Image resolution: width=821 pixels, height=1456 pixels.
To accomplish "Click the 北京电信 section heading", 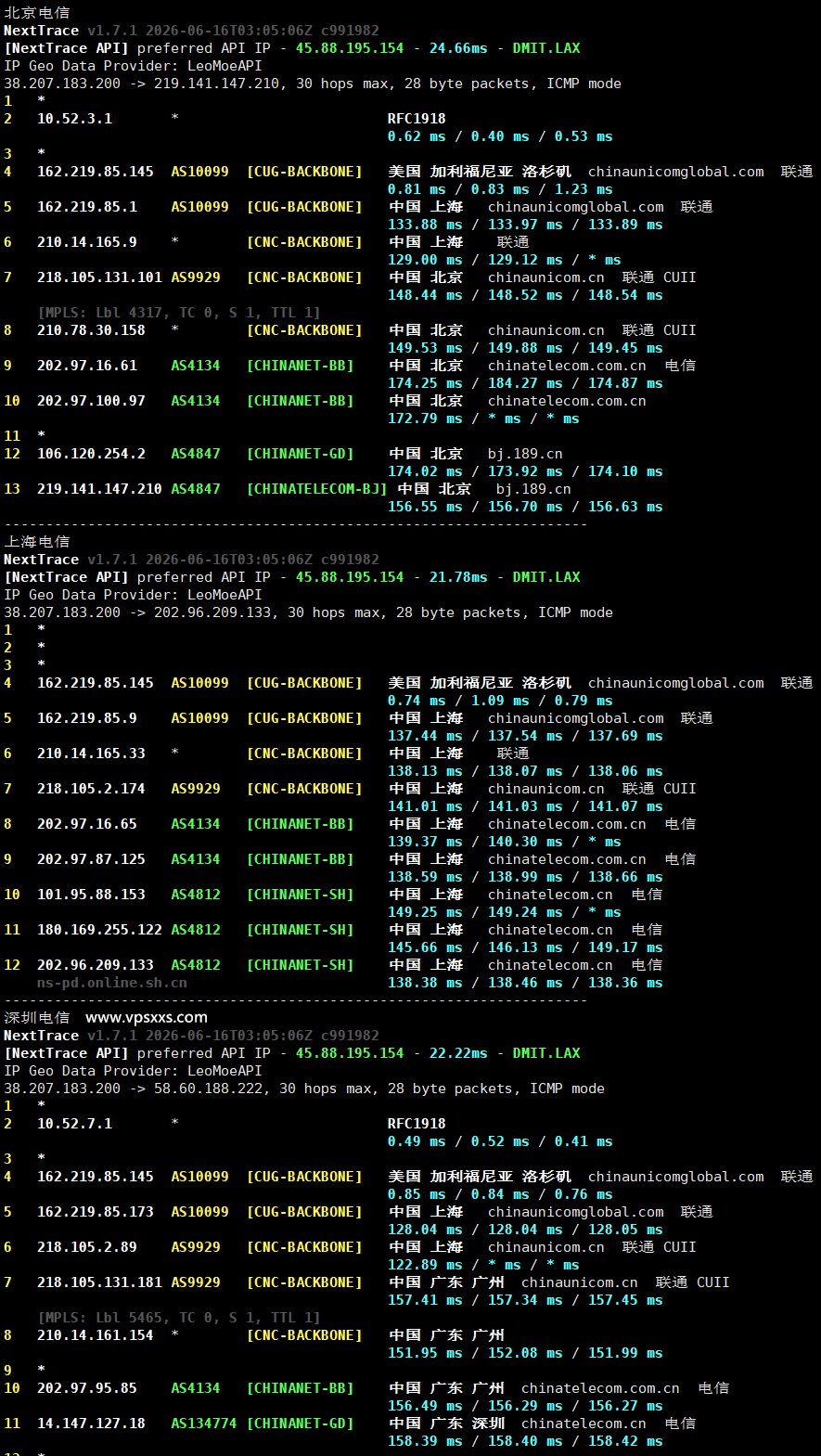I will pos(37,13).
